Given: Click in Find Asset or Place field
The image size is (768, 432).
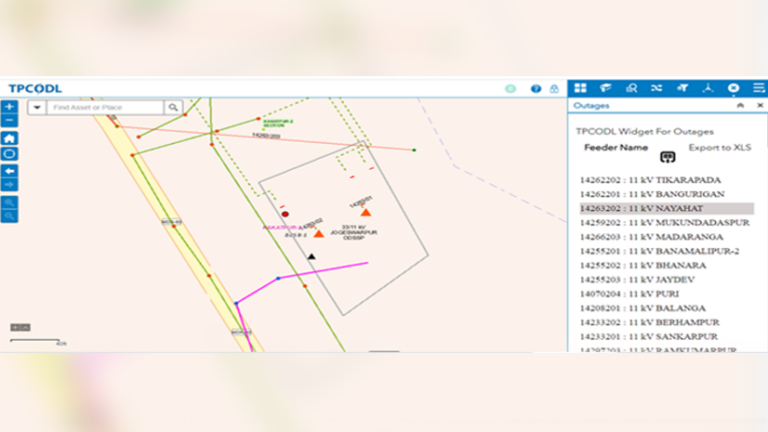Looking at the screenshot, I should (x=105, y=107).
